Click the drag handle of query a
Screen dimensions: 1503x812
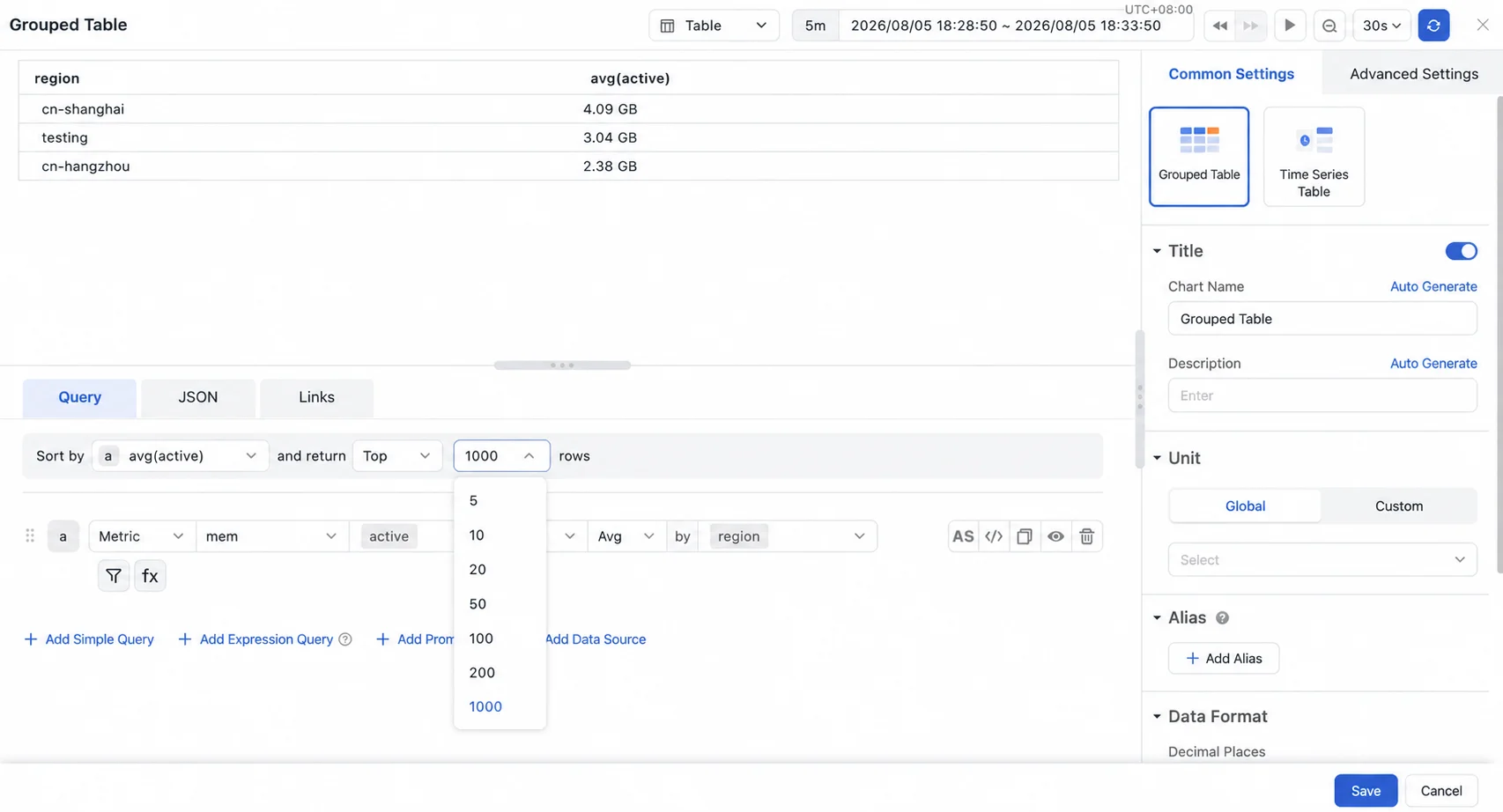point(30,535)
